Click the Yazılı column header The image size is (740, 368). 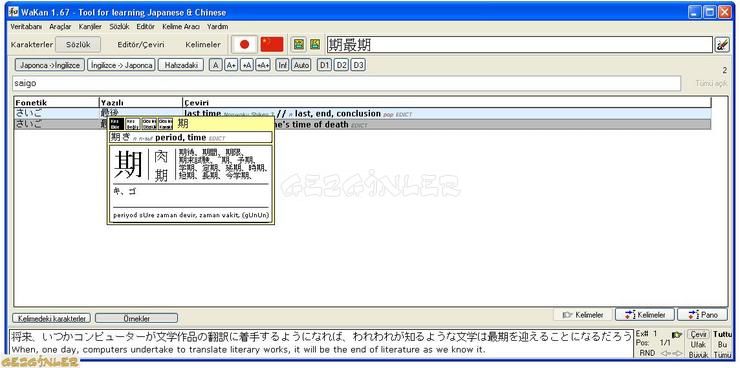click(141, 102)
